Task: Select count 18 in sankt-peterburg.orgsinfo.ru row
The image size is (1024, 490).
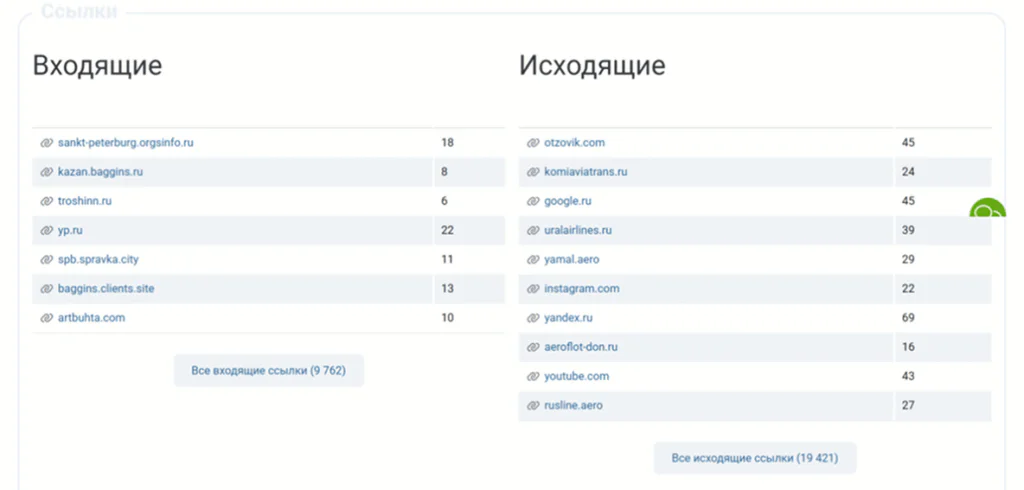Action: pyautogui.click(x=447, y=142)
